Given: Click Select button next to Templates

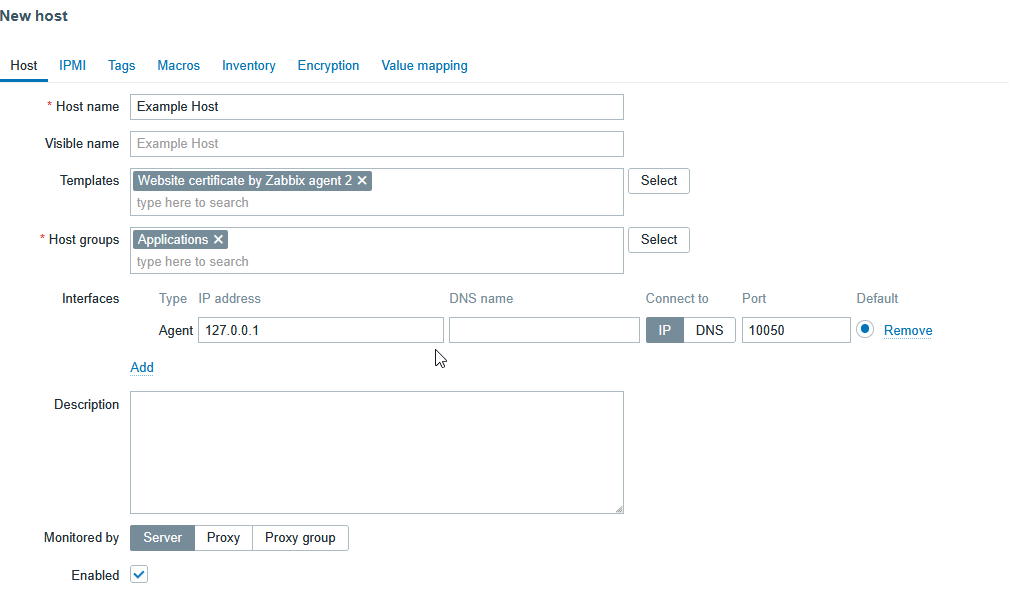Looking at the screenshot, I should tap(659, 181).
